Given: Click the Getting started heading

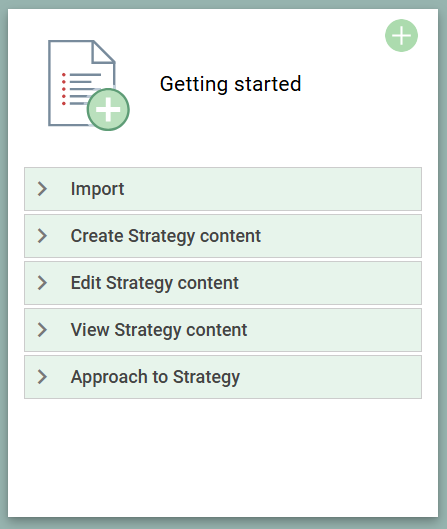Looking at the screenshot, I should click(x=230, y=84).
